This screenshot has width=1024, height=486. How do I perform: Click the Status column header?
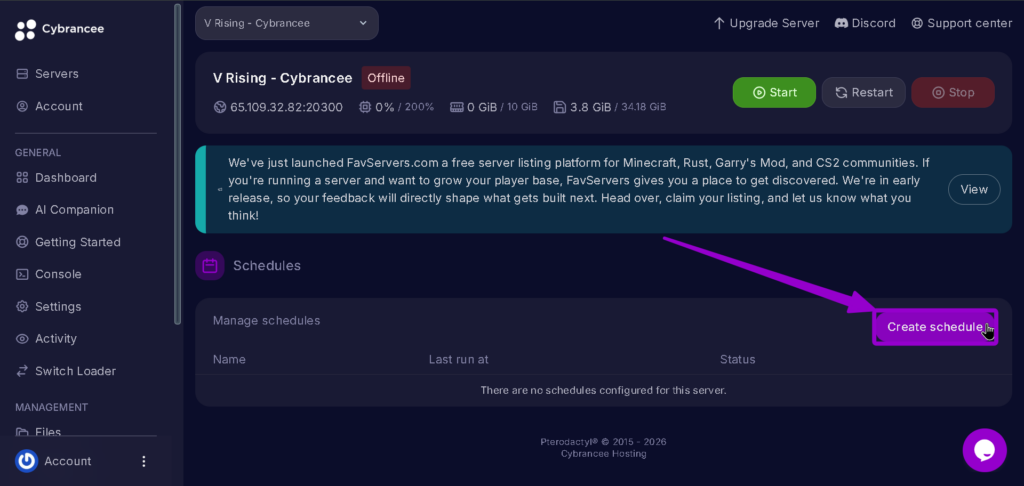point(737,359)
